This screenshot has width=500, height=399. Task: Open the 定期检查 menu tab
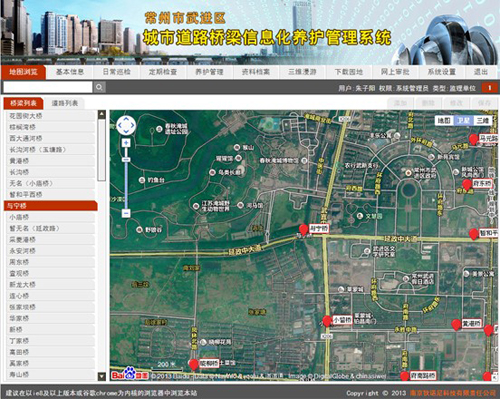pos(163,72)
